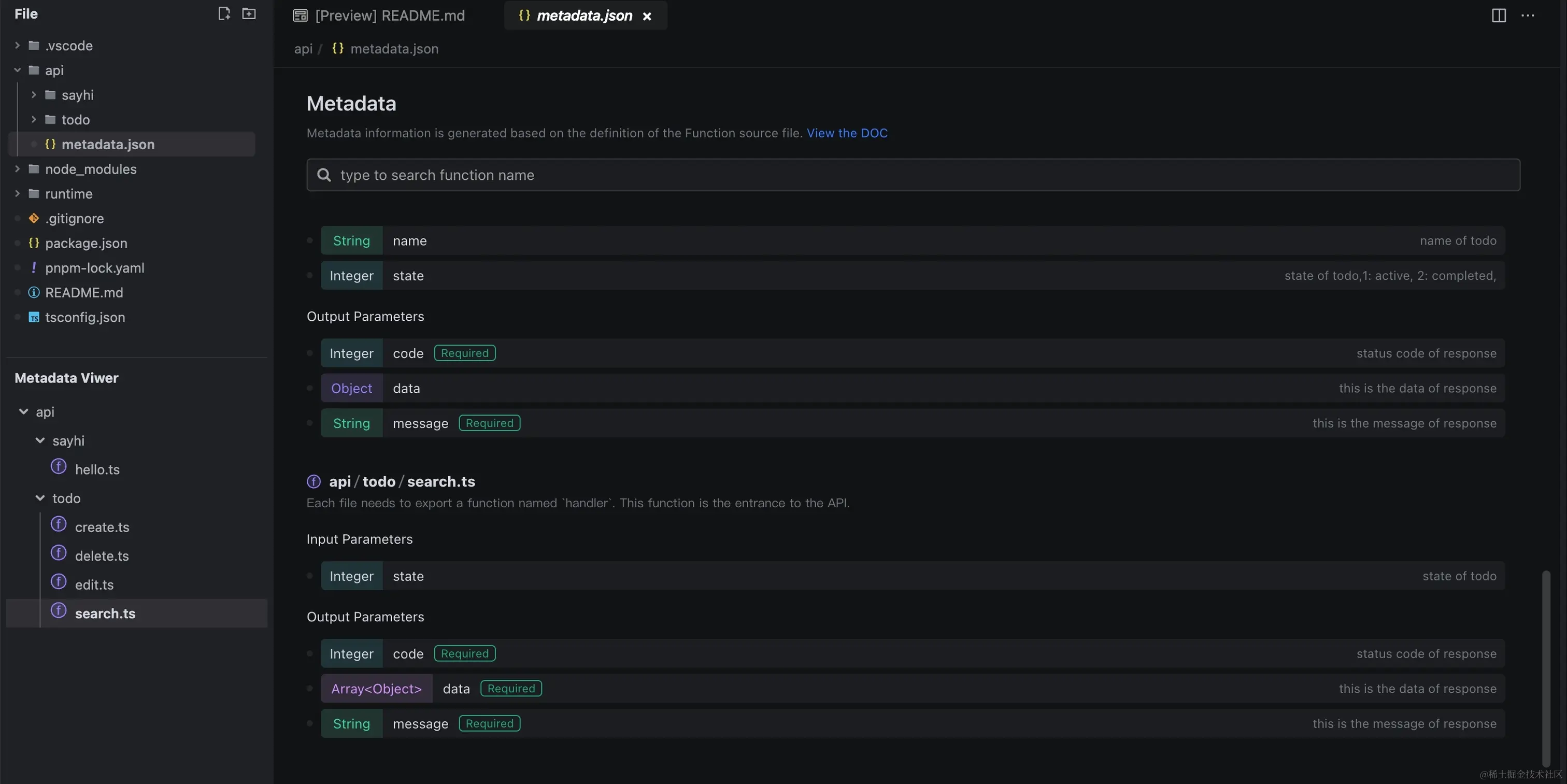Toggle the parameter dot beside Object data
Image resolution: width=1567 pixels, height=784 pixels.
coord(310,389)
